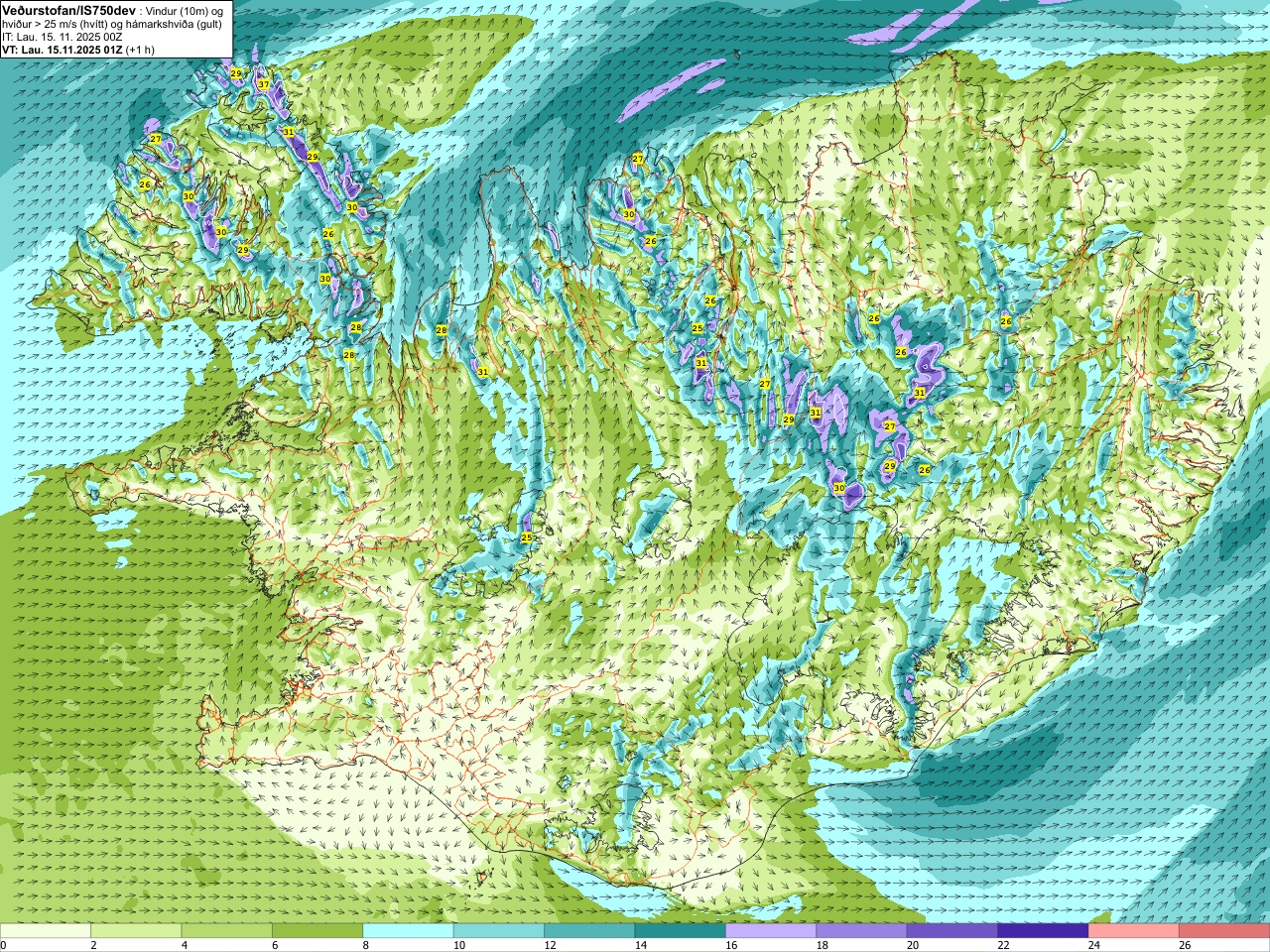This screenshot has height=952, width=1270.
Task: Select the above-26 m/s salmon red legend swatch
Action: pos(1224,931)
